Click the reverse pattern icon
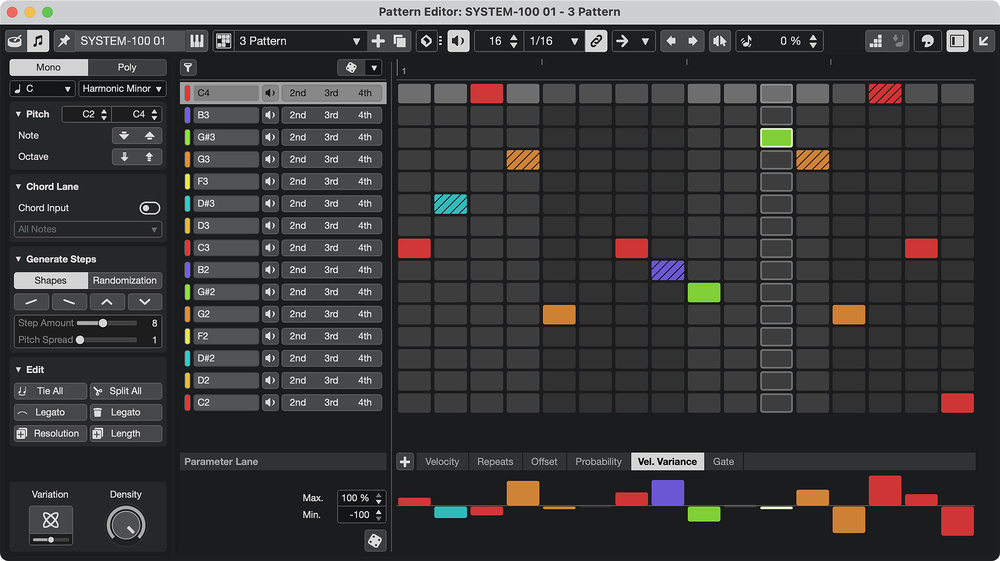Image resolution: width=1000 pixels, height=561 pixels. pos(719,41)
